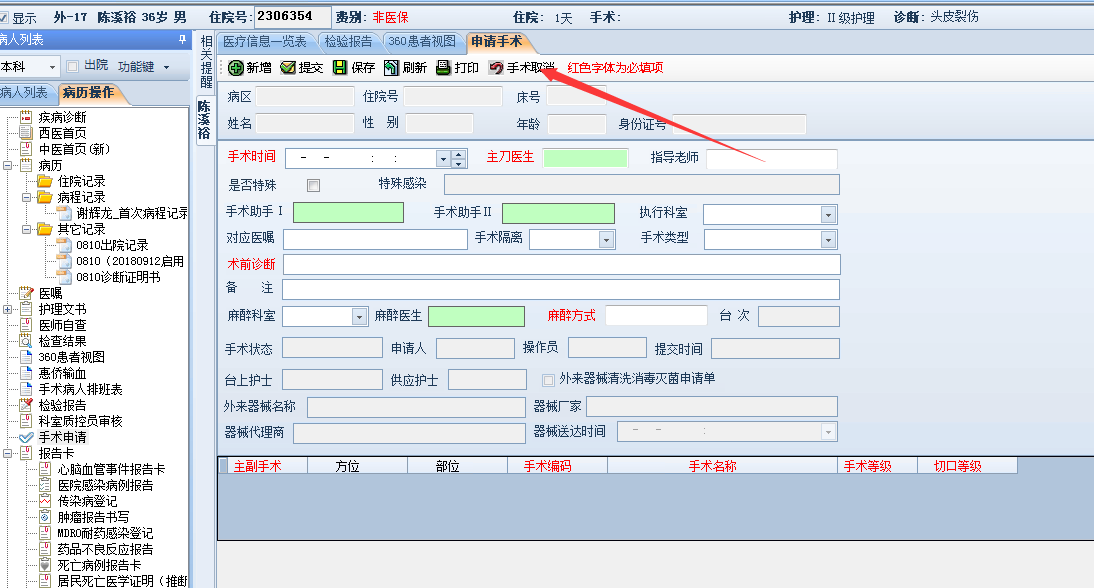Switch to 360患者视图 tab
This screenshot has height=588, width=1094.
[x=421, y=42]
